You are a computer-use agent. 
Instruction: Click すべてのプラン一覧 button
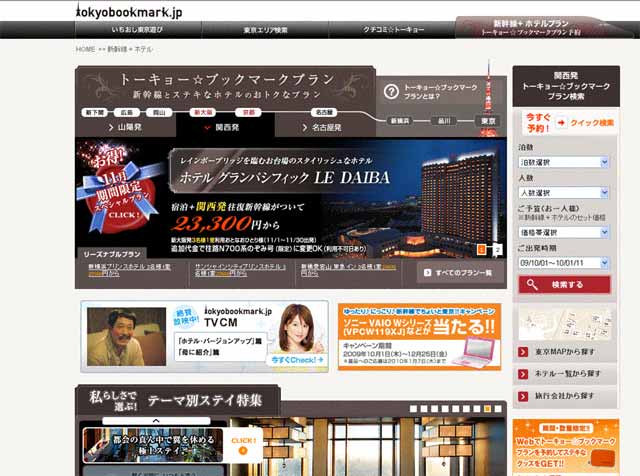click(x=458, y=272)
